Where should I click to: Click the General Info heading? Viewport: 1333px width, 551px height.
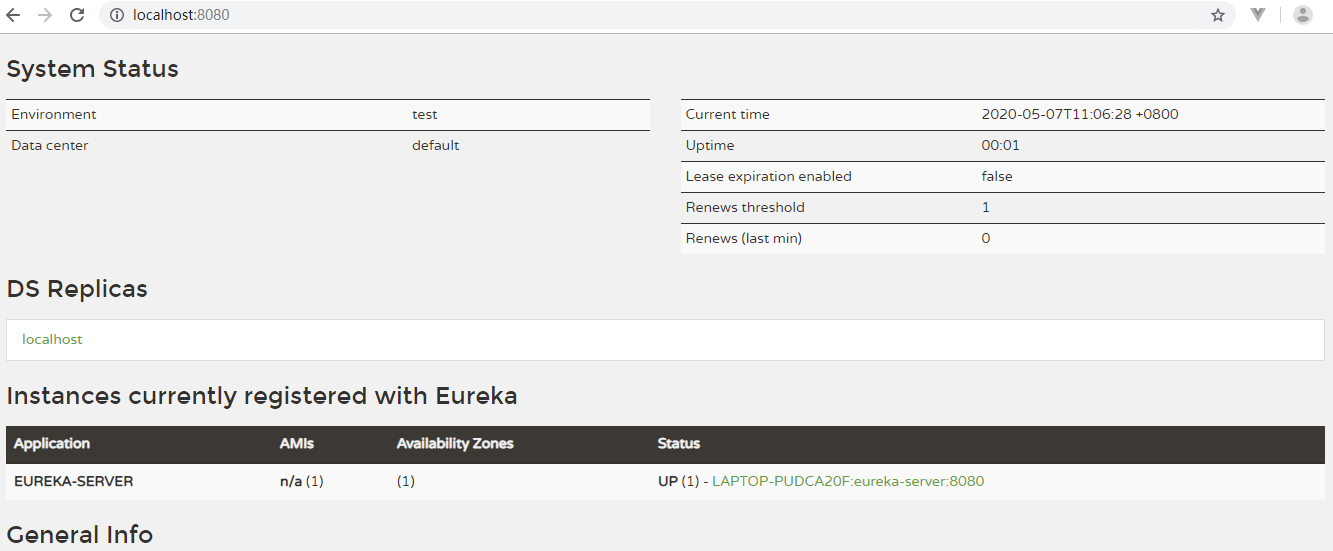[x=80, y=535]
